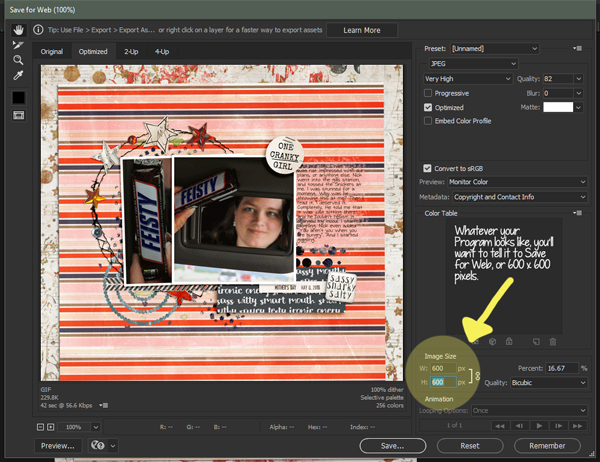Toggle the constrain proportions link icon
The height and width of the screenshot is (462, 600).
click(477, 376)
